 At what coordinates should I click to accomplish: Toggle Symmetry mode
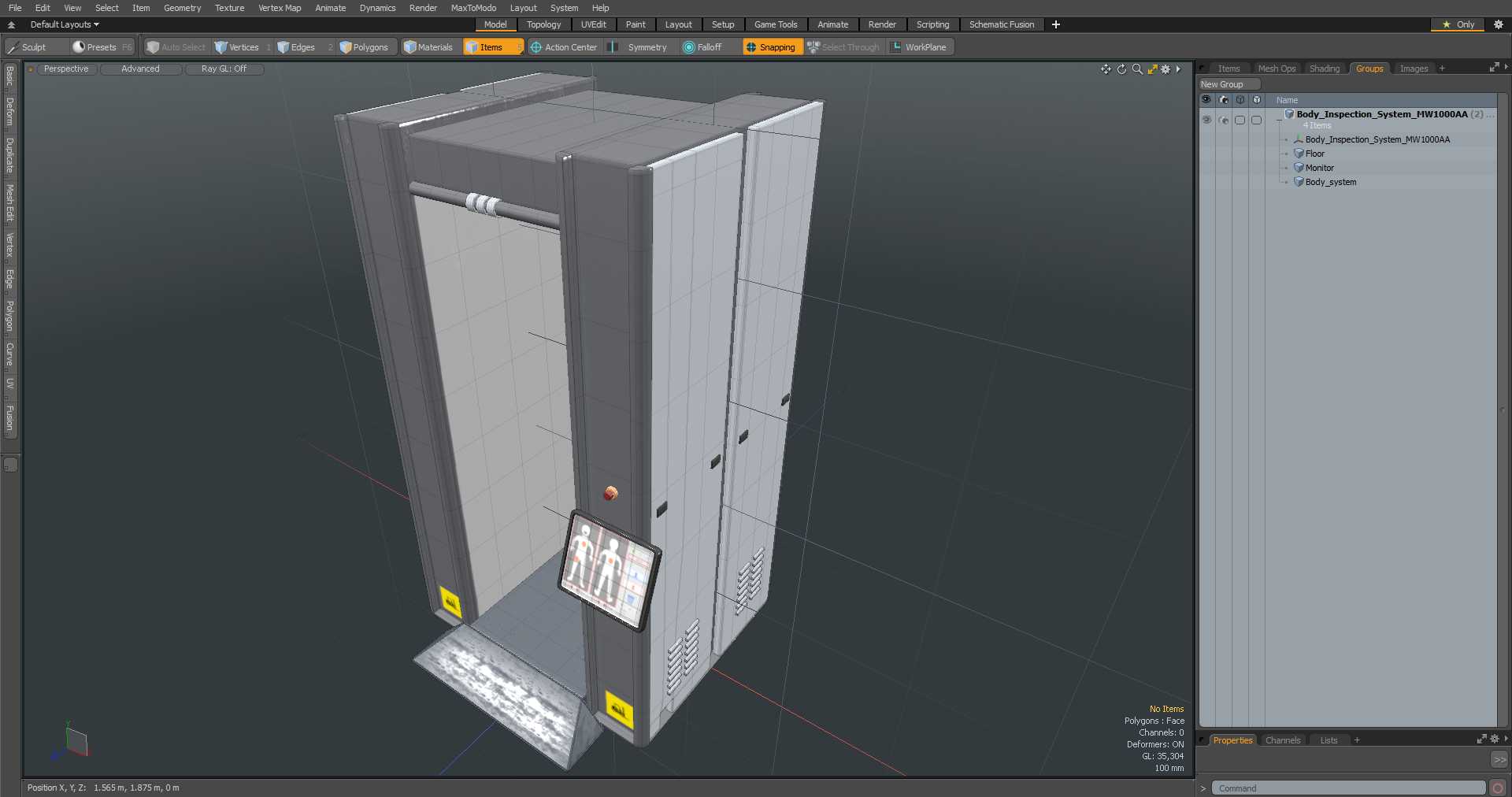(x=639, y=47)
